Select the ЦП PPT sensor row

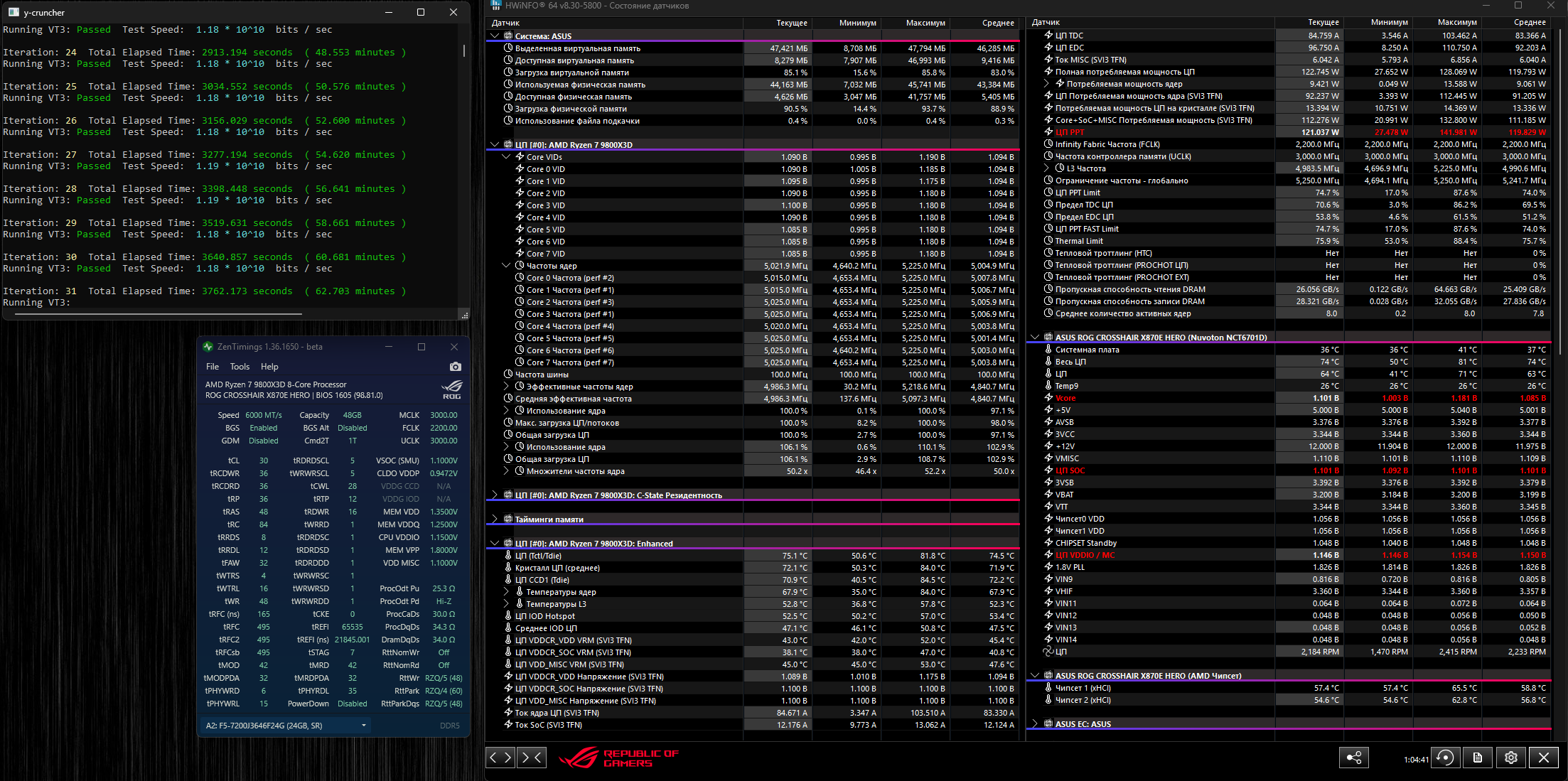[x=1070, y=132]
